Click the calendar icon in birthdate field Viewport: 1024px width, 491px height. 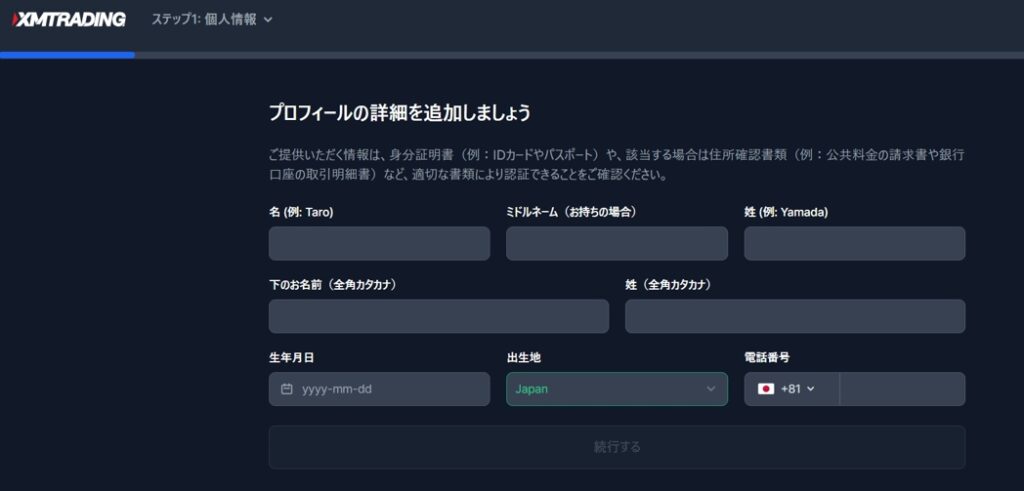286,389
